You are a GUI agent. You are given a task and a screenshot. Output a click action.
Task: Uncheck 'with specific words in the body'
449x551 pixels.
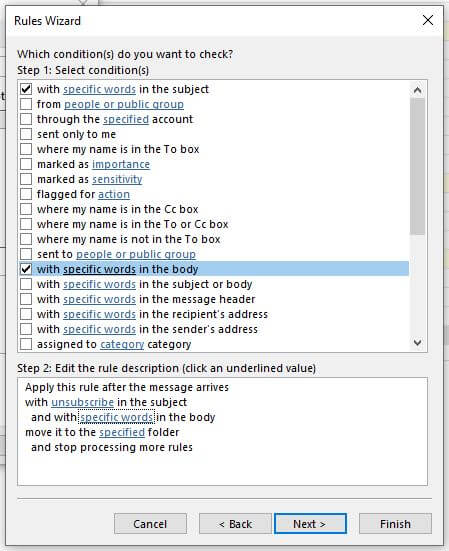(x=26, y=269)
